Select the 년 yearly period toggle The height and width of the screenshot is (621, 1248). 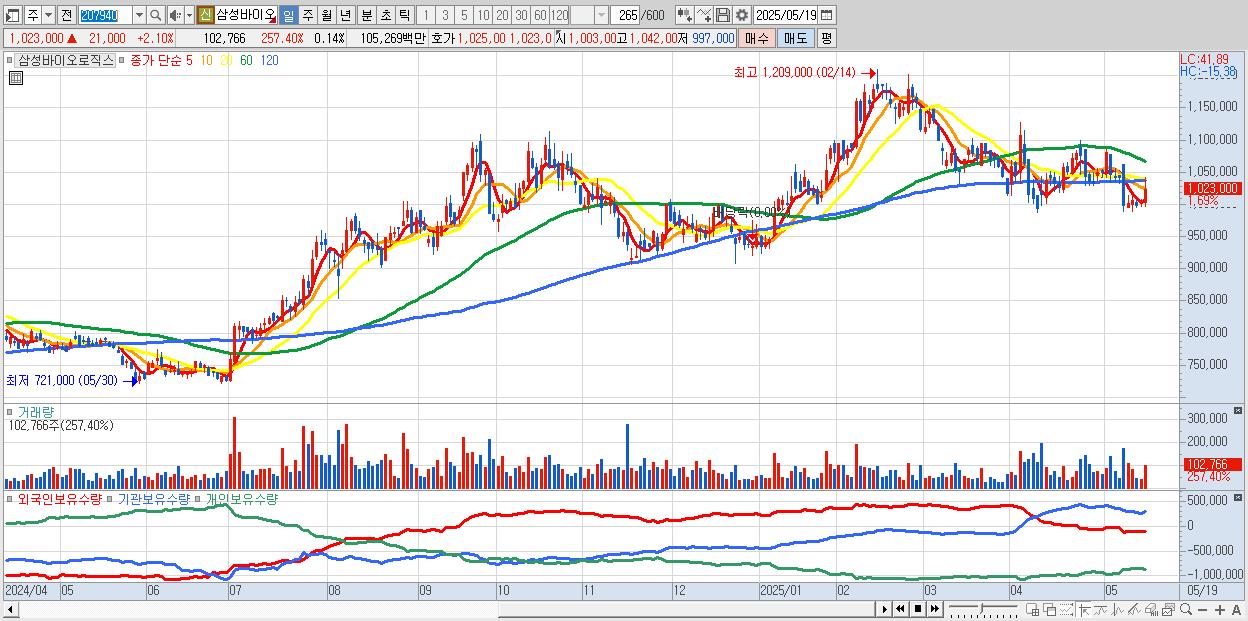pos(345,15)
